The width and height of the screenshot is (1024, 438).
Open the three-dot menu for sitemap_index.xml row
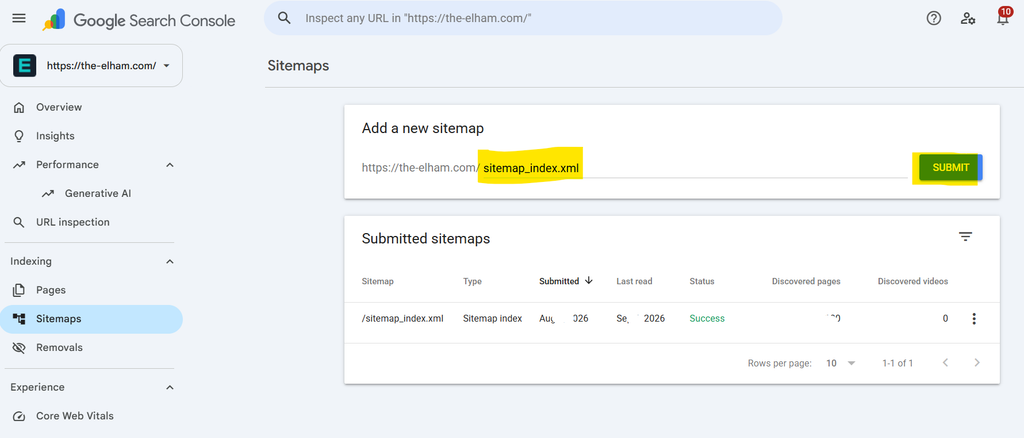click(x=974, y=319)
